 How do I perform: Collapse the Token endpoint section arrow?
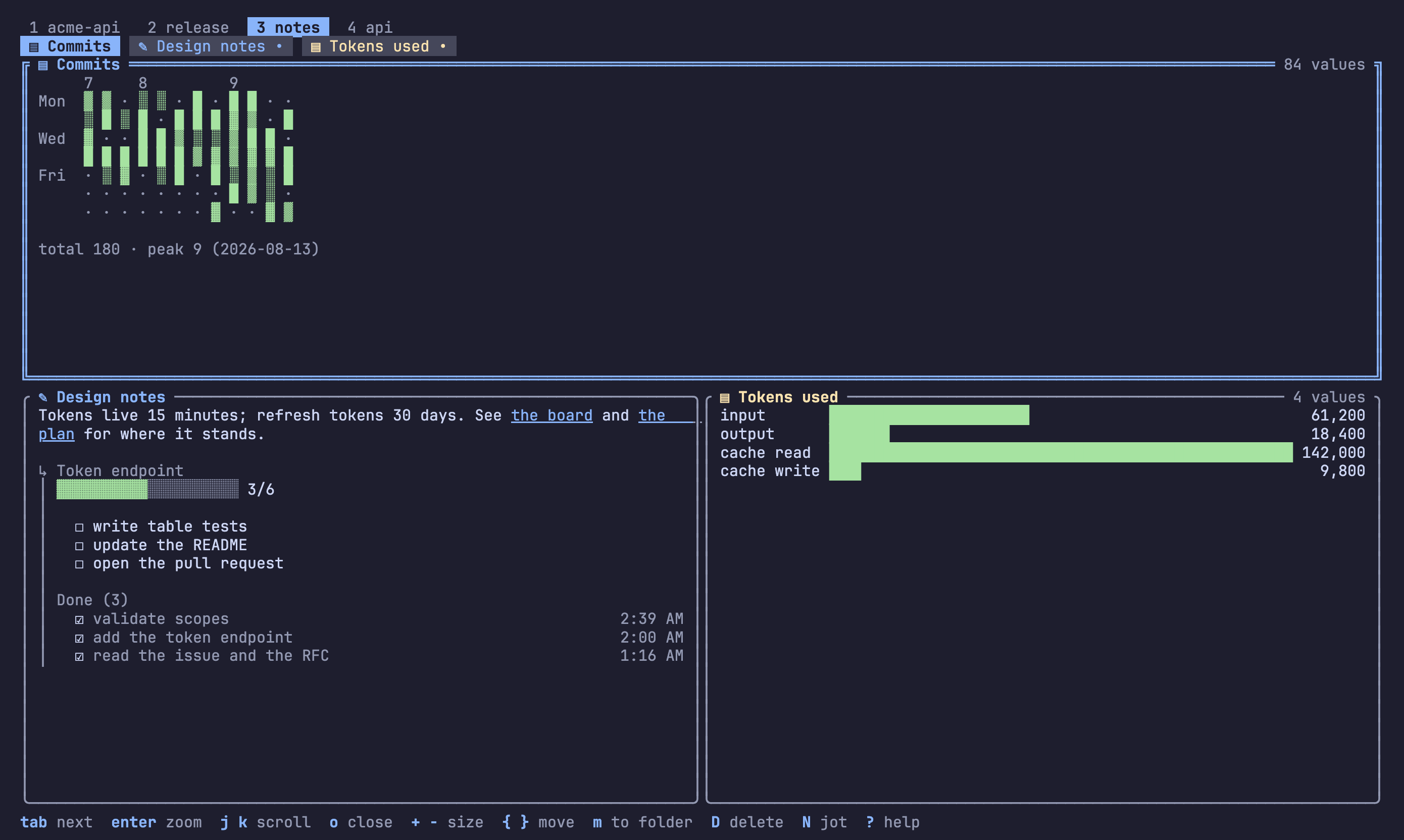(x=43, y=471)
